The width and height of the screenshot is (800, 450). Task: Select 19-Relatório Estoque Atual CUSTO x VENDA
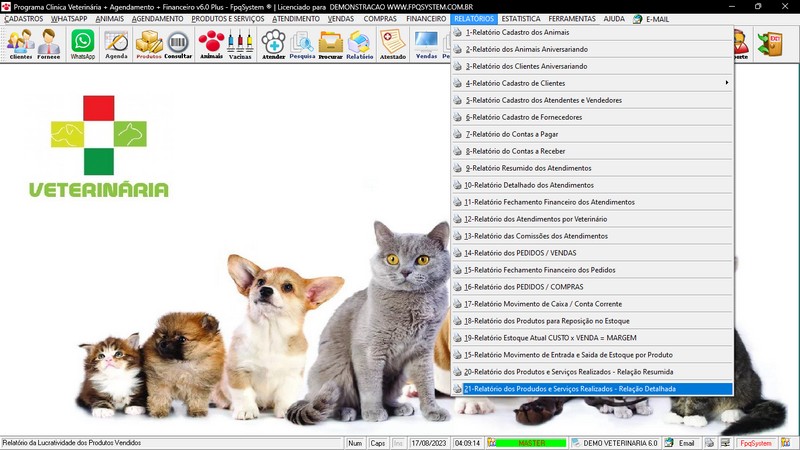(592, 338)
